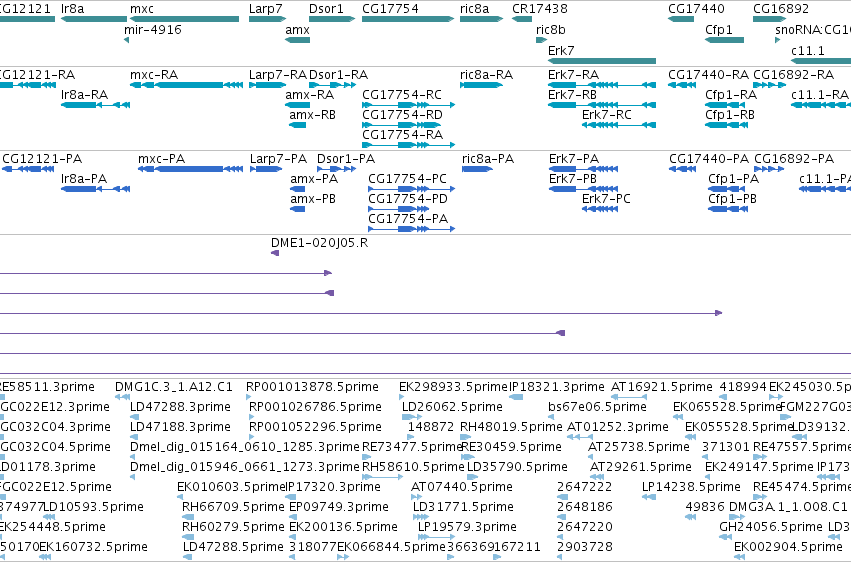The image size is (851, 562).
Task: Select the 'RH48019.5prime' EST label
Action: [511, 426]
